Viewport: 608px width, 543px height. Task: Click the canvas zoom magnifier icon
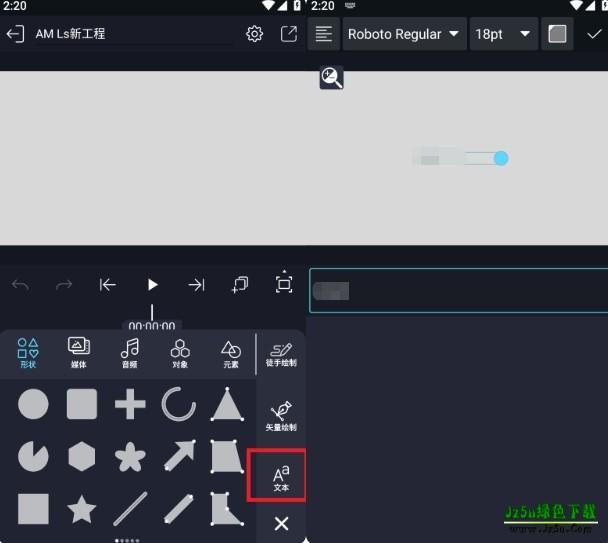tap(332, 78)
